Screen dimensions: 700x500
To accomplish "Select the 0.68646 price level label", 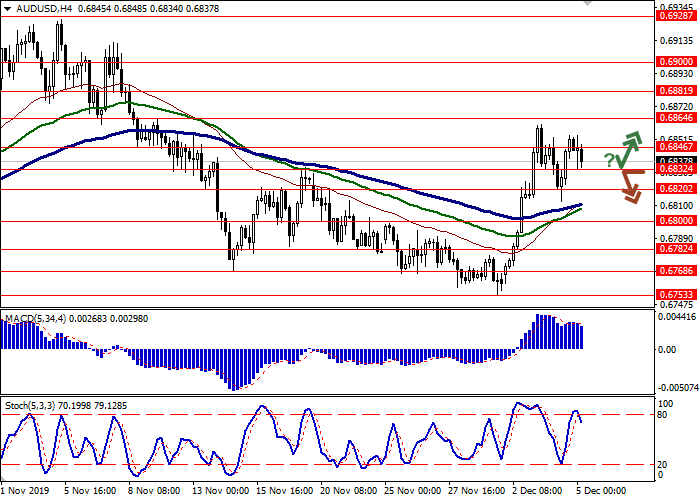I will coord(676,117).
